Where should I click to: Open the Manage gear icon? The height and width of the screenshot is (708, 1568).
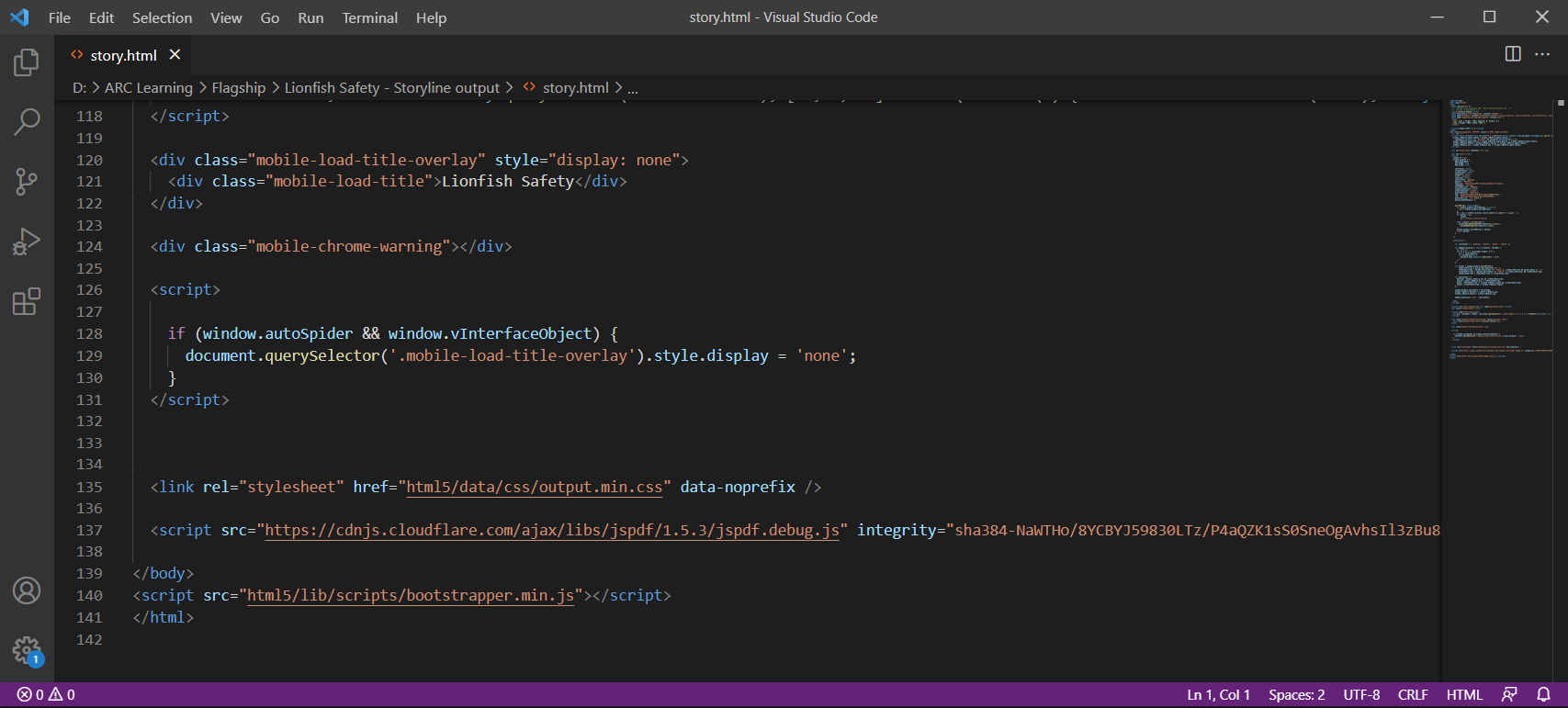click(x=27, y=650)
